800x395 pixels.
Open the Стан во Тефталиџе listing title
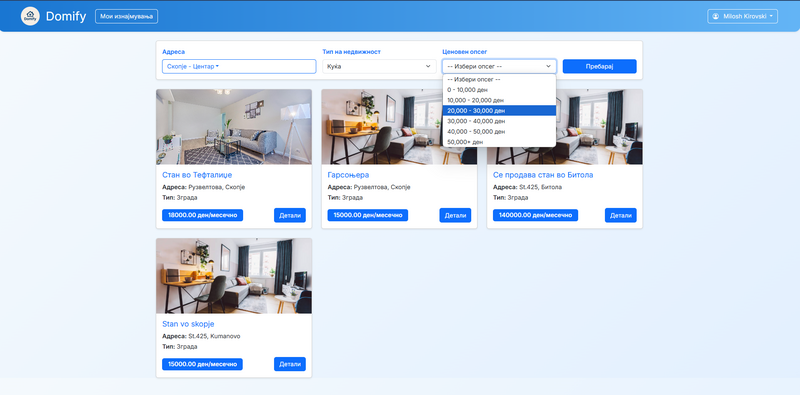click(x=197, y=175)
